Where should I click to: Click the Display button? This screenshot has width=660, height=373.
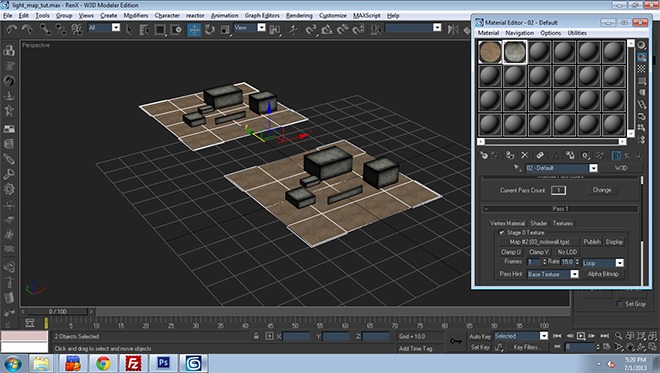point(614,242)
